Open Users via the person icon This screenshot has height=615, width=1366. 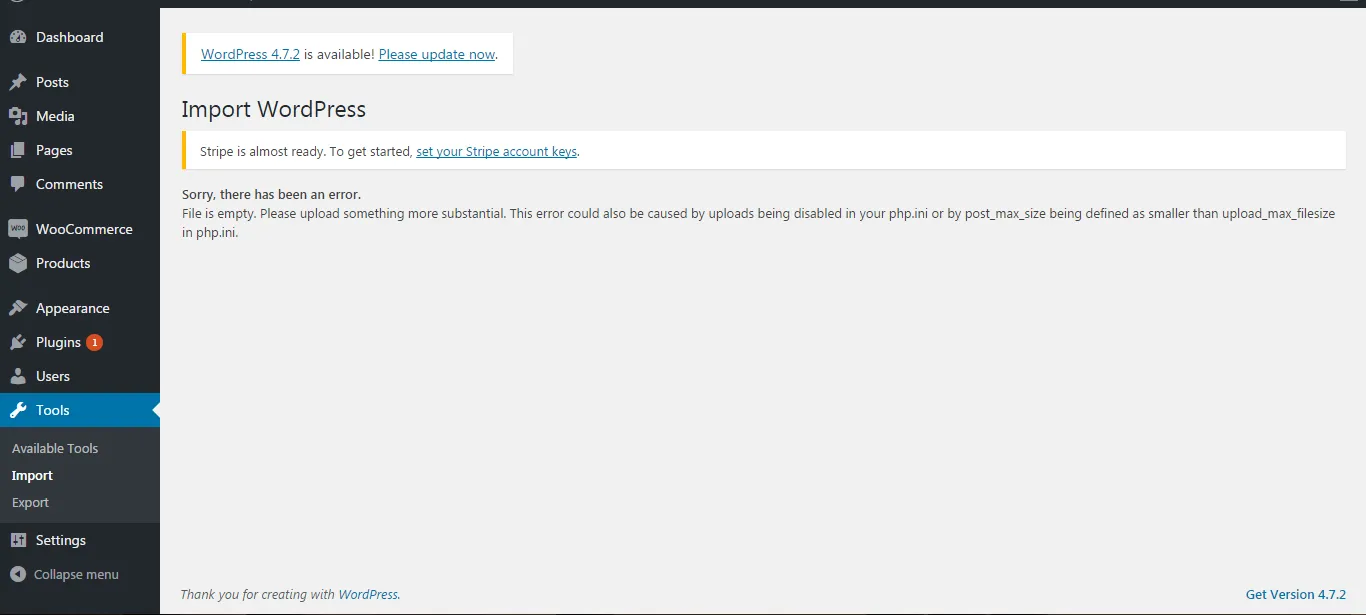(19, 376)
